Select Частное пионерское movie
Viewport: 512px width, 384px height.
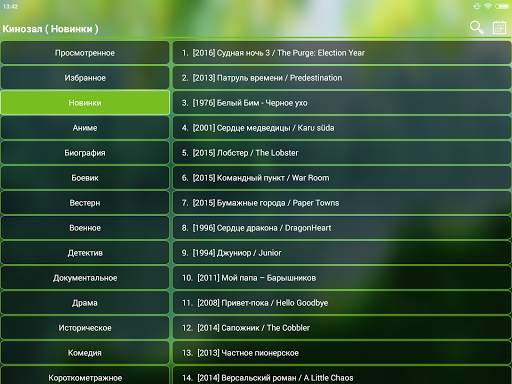pyautogui.click(x=342, y=353)
